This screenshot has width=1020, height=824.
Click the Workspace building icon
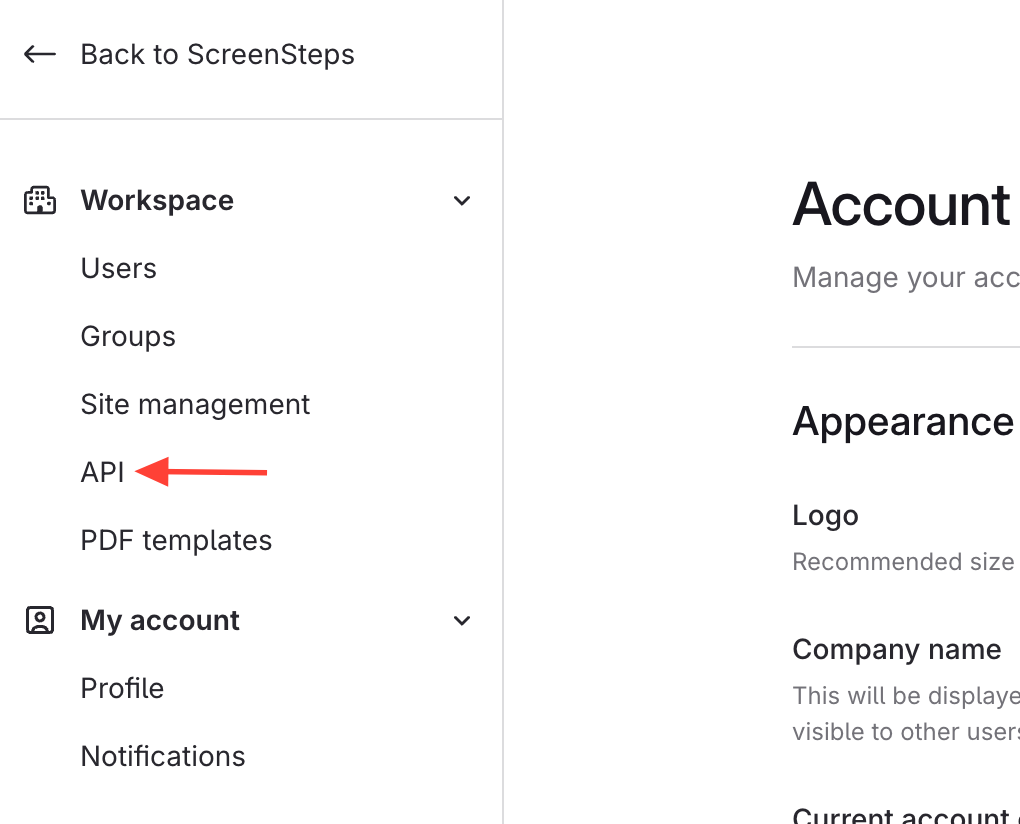click(x=40, y=201)
